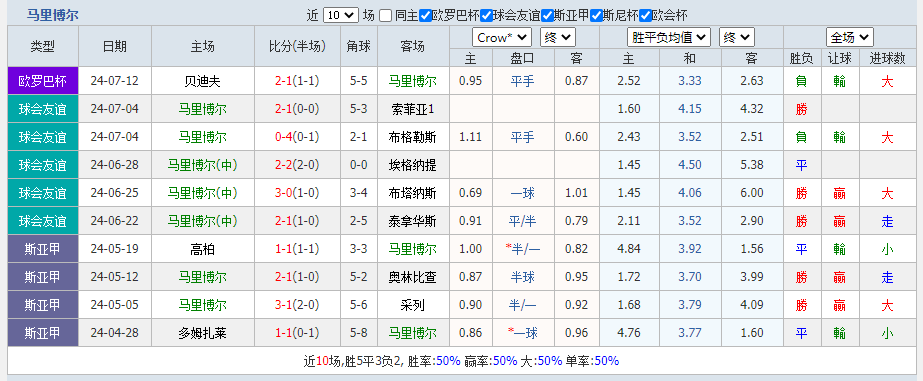923x381 pixels.
Task: Click the 2-1(1-1) score on 24-07-12
Action: [x=297, y=81]
